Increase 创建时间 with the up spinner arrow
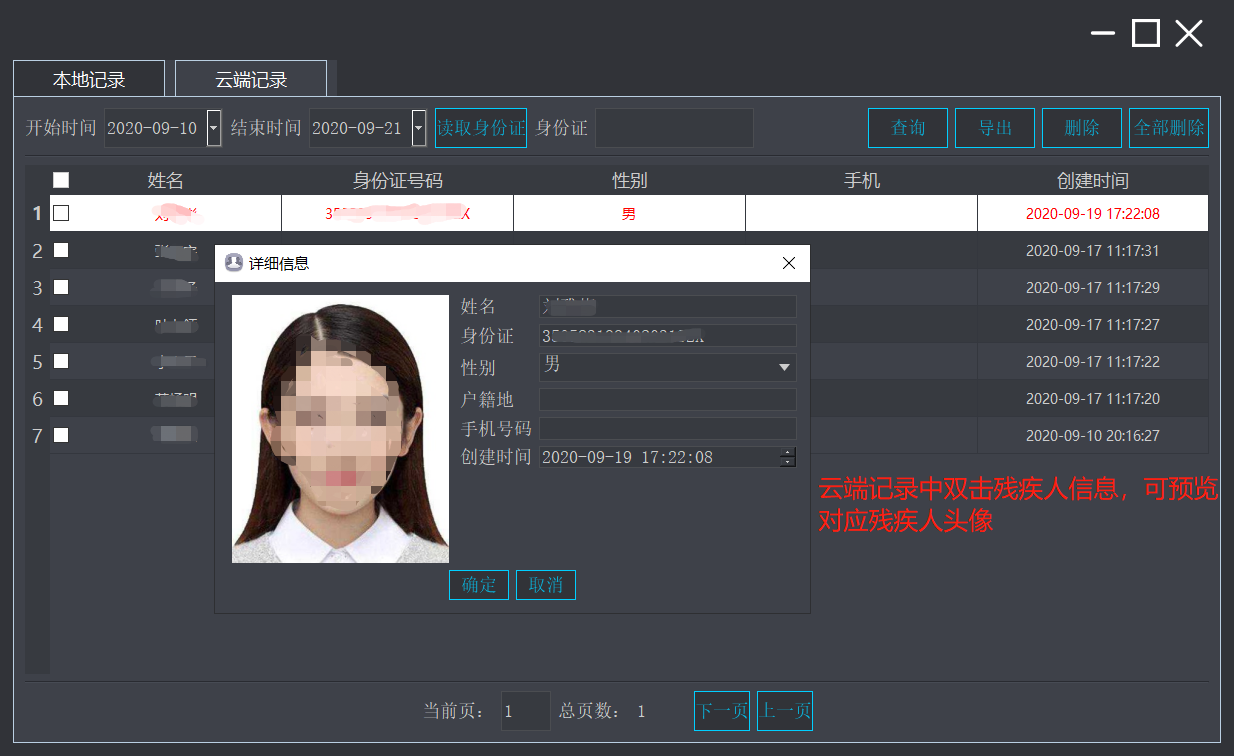 pyautogui.click(x=789, y=452)
